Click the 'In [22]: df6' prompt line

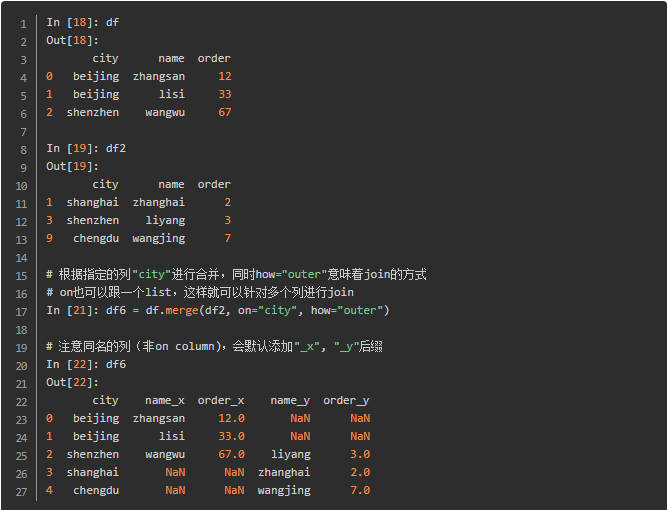[86, 364]
